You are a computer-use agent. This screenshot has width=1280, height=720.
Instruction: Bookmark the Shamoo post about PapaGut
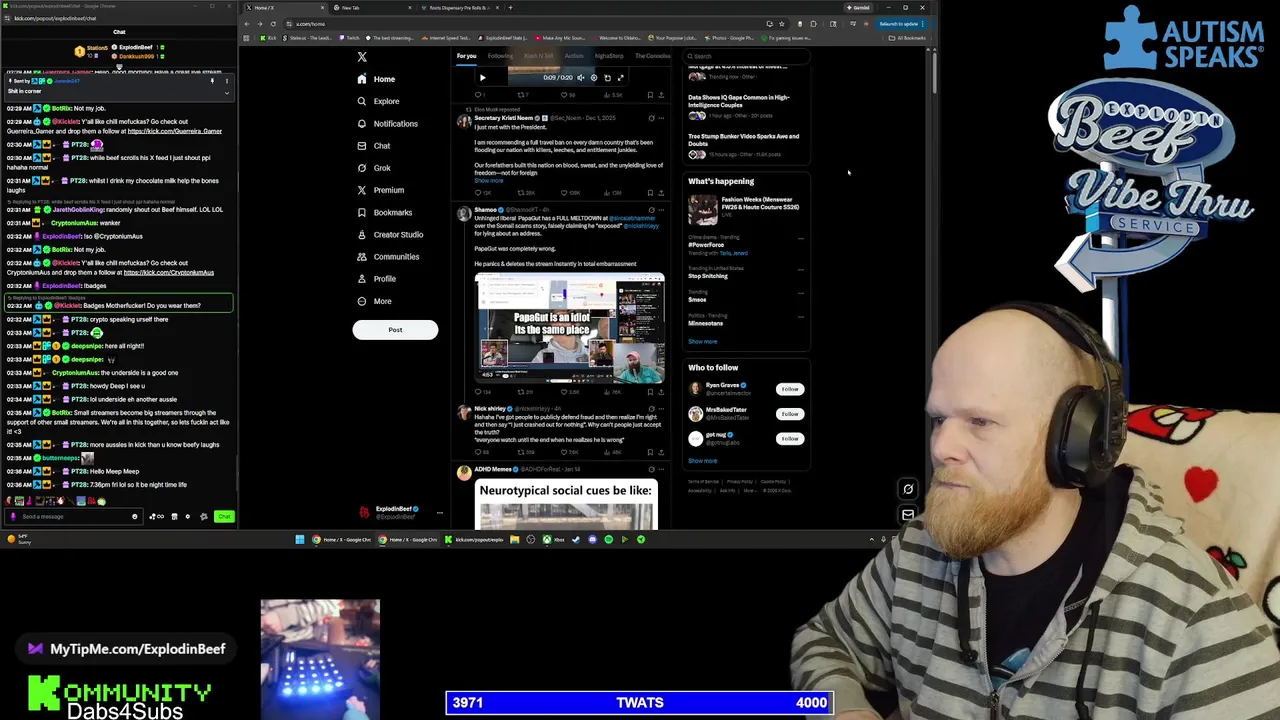pyautogui.click(x=650, y=391)
